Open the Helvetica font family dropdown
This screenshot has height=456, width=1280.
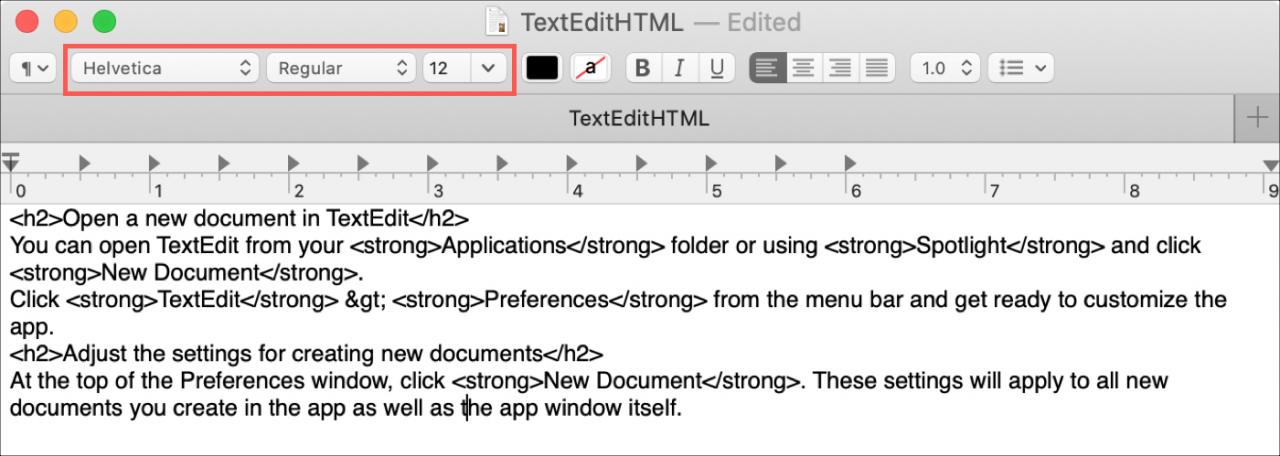click(166, 68)
